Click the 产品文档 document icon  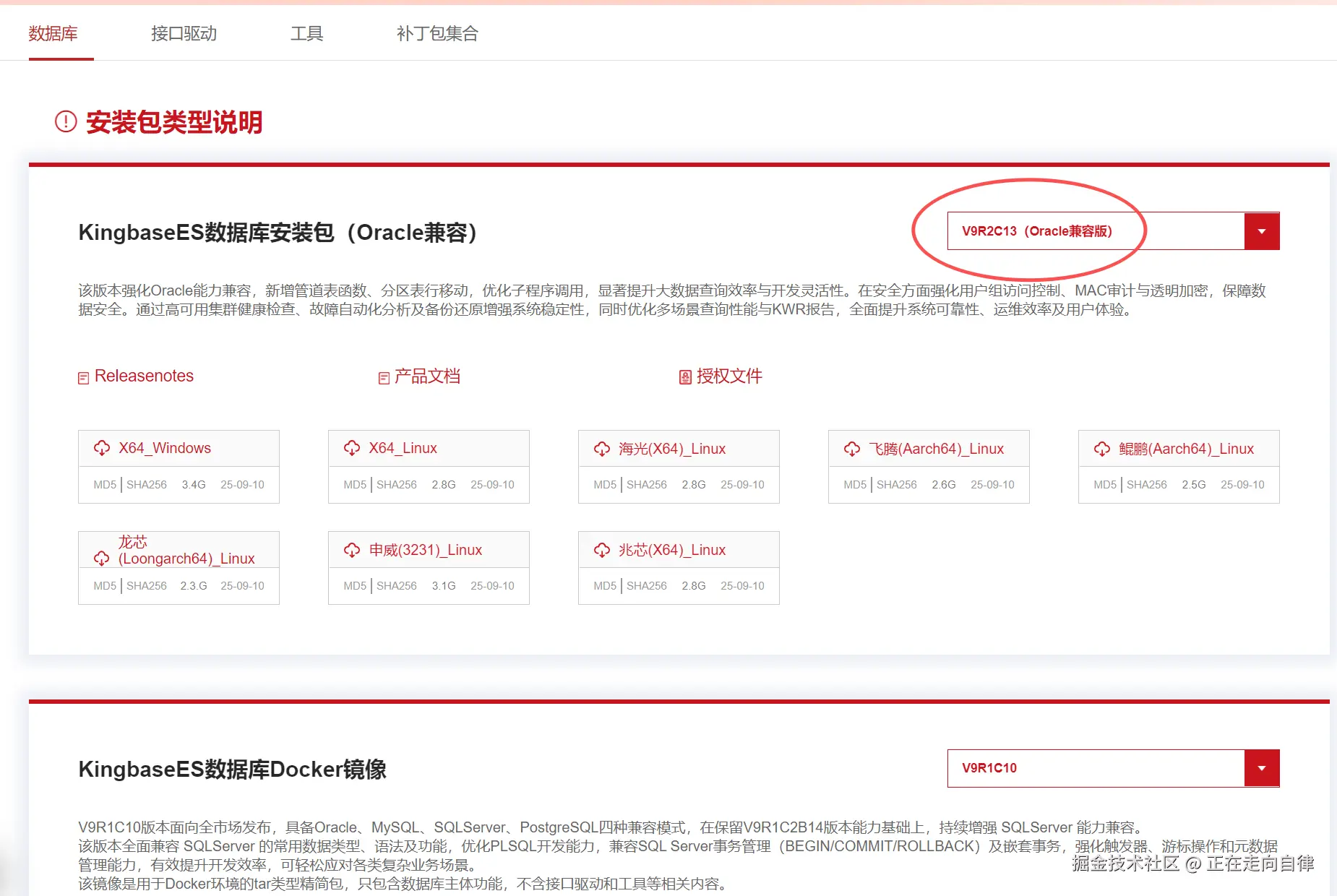[x=384, y=378]
